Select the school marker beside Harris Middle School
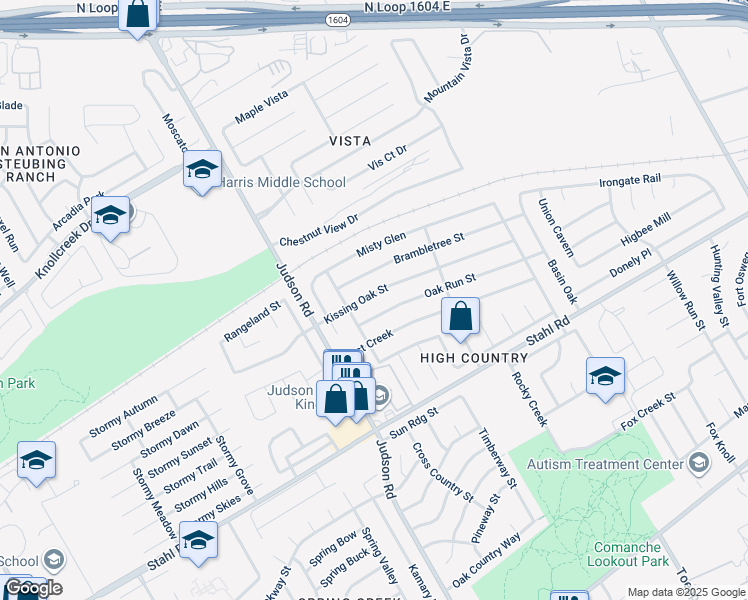 tap(202, 170)
